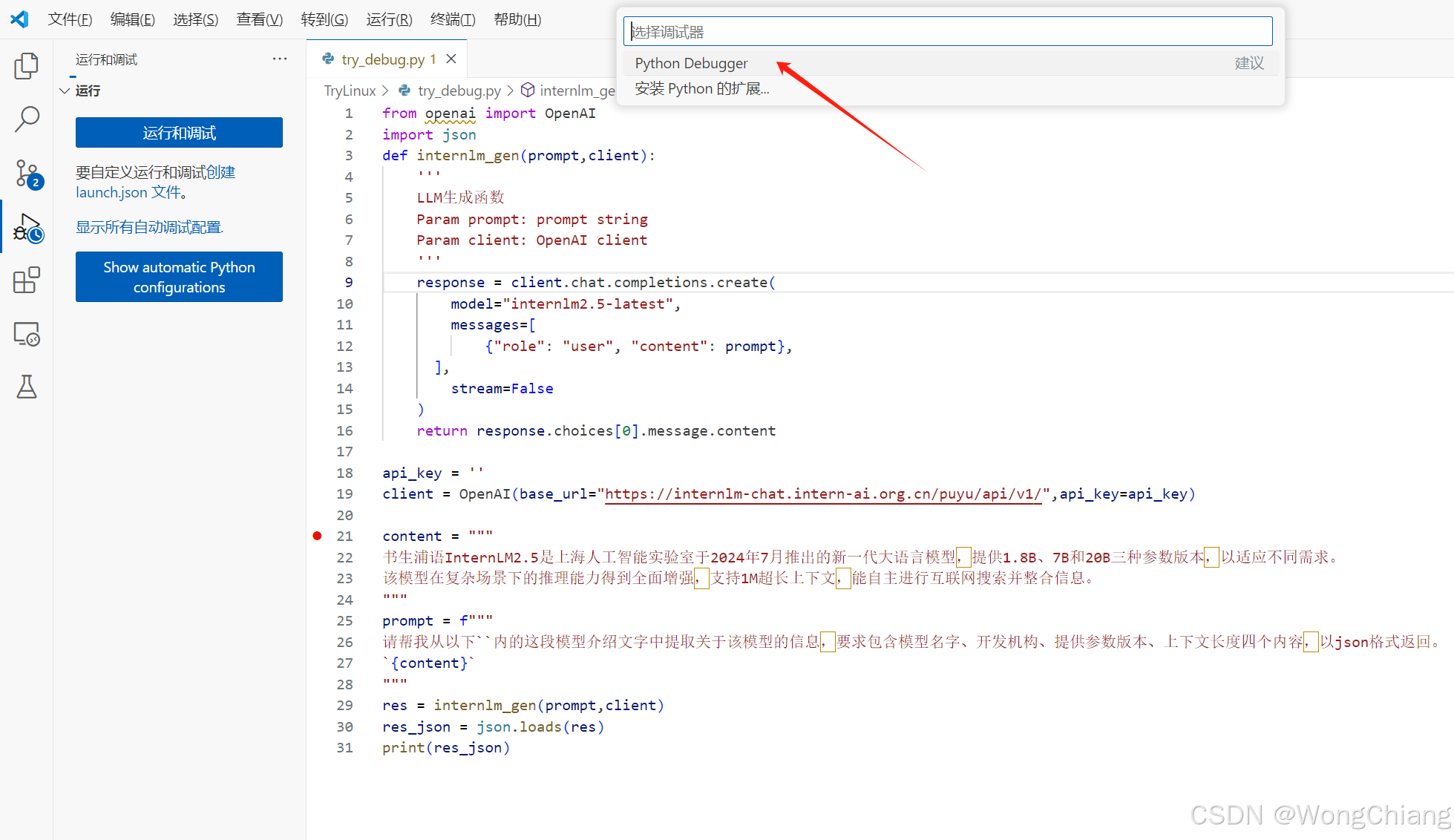Toggle the breakpoint dot at line 21
1454x840 pixels.
pyautogui.click(x=318, y=536)
